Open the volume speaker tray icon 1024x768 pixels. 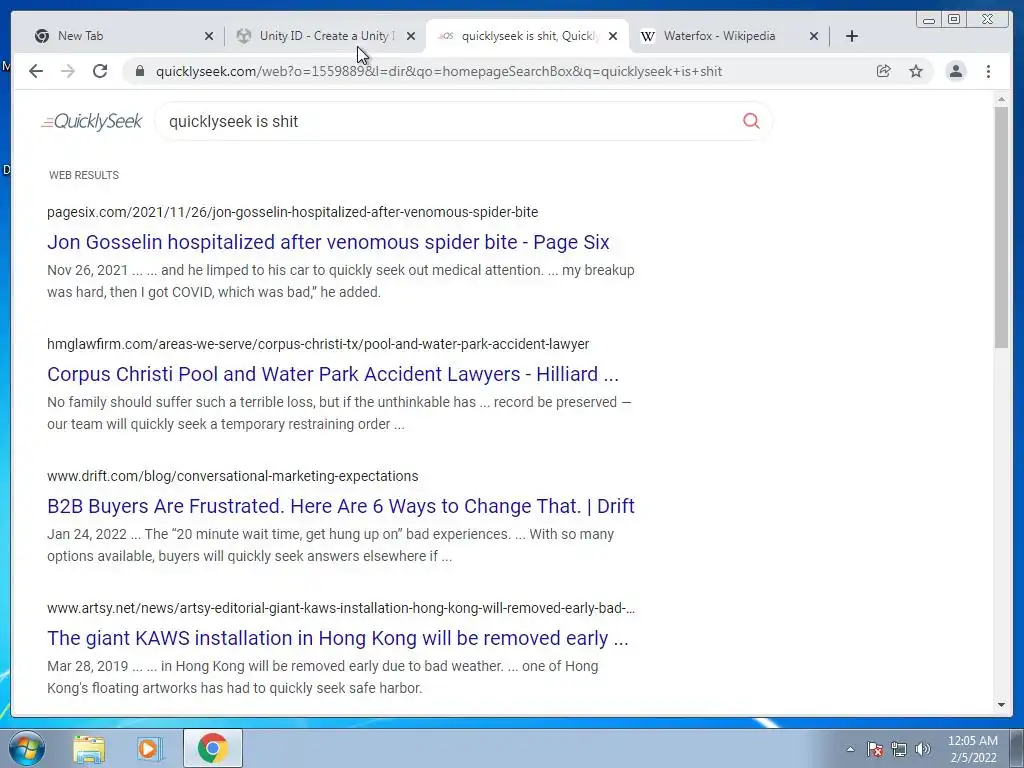click(x=923, y=749)
